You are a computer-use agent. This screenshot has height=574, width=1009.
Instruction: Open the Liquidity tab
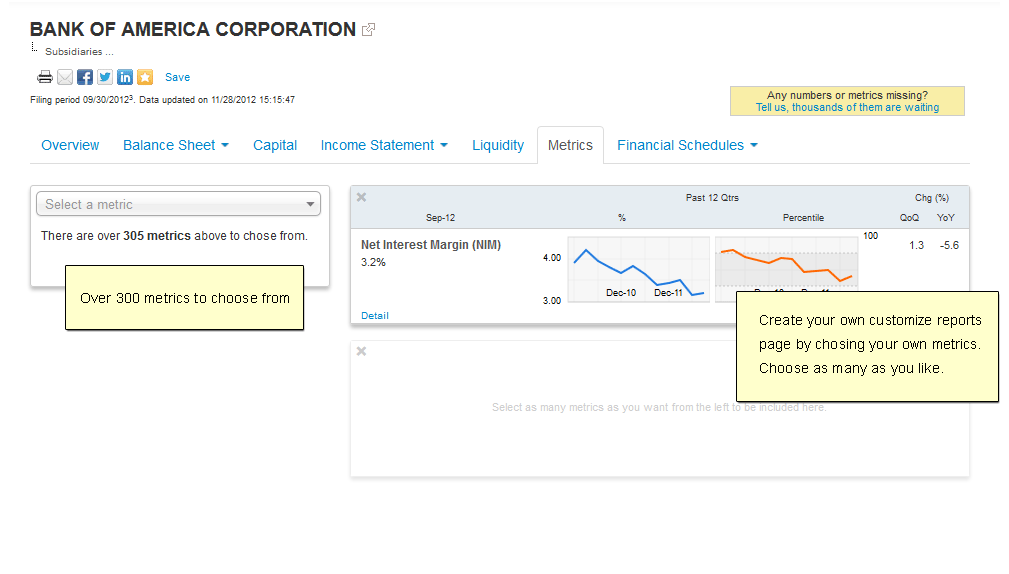pos(498,145)
